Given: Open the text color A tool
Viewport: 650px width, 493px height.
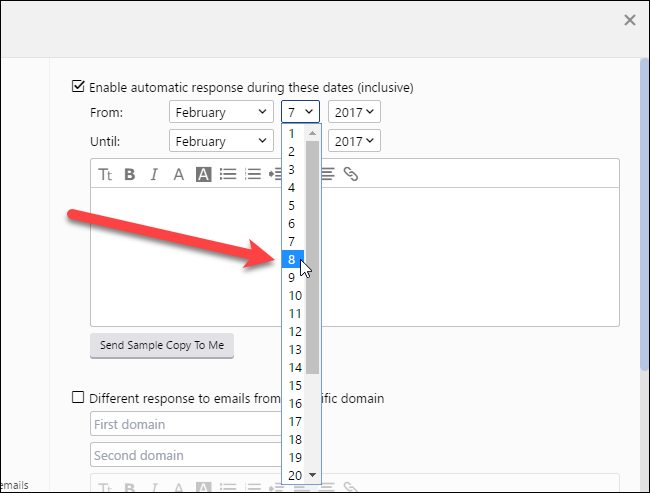Looking at the screenshot, I should [x=179, y=175].
